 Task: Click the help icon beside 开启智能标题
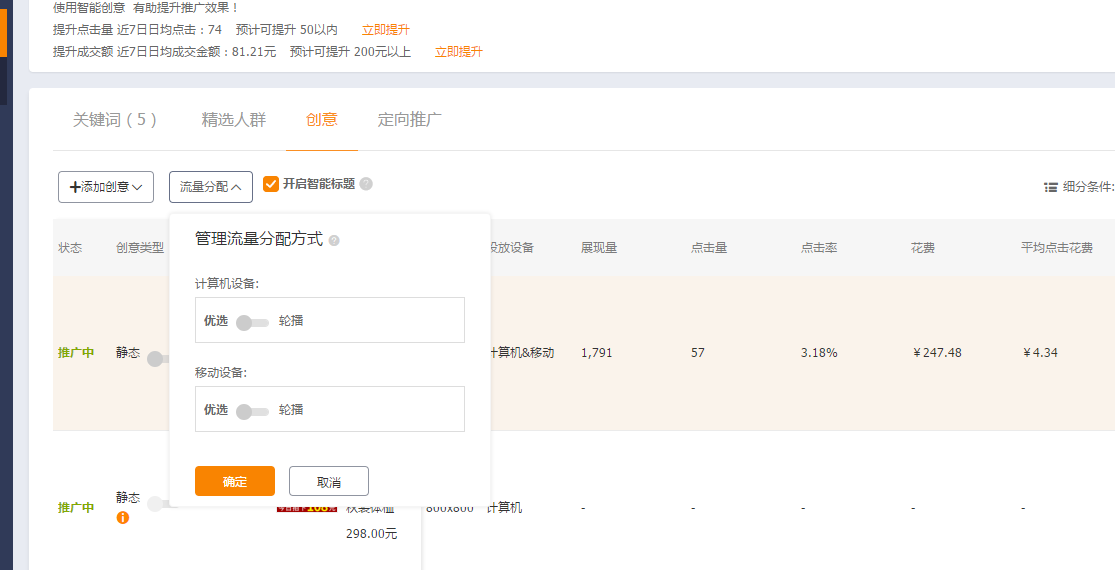pos(366,184)
